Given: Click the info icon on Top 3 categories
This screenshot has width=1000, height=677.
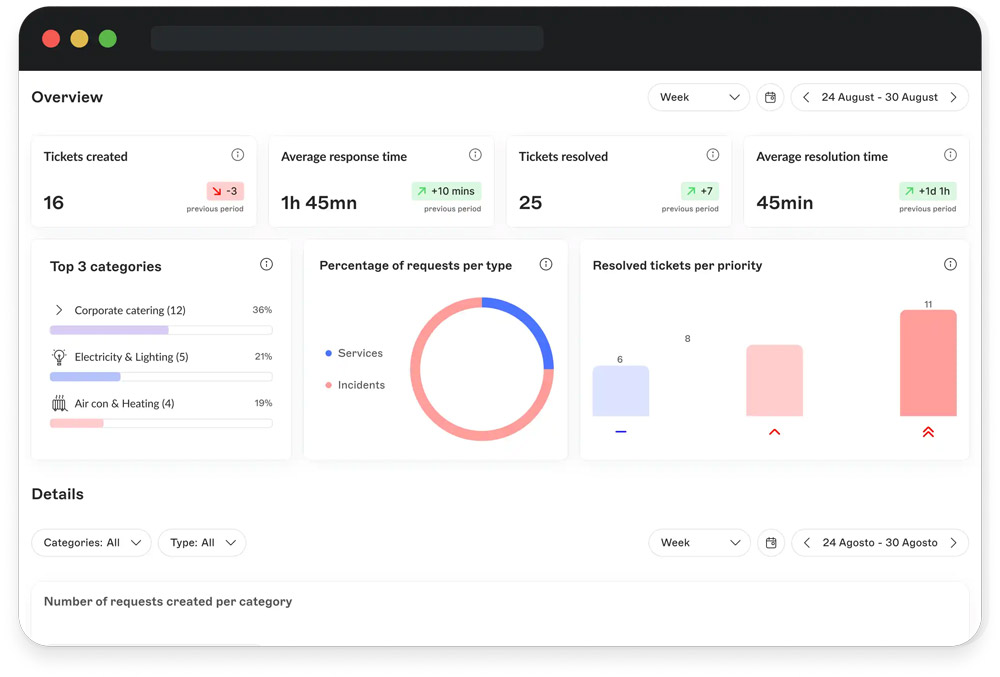Looking at the screenshot, I should [x=266, y=265].
